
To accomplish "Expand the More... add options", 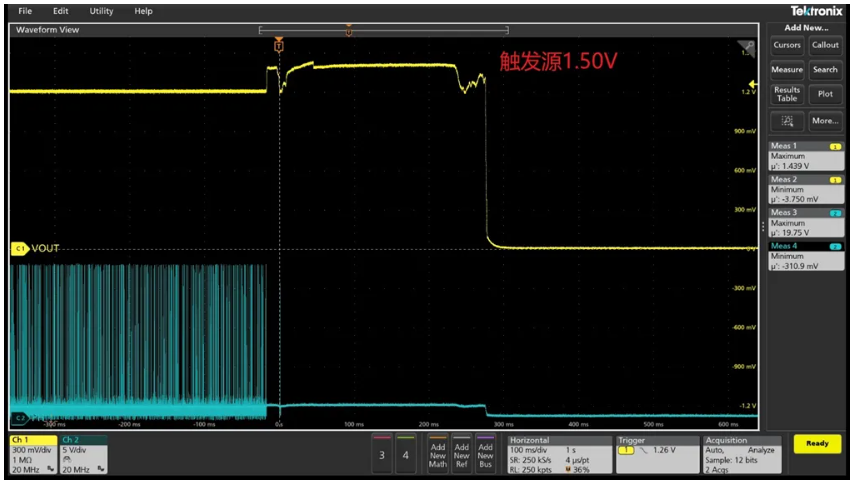I will pos(825,121).
